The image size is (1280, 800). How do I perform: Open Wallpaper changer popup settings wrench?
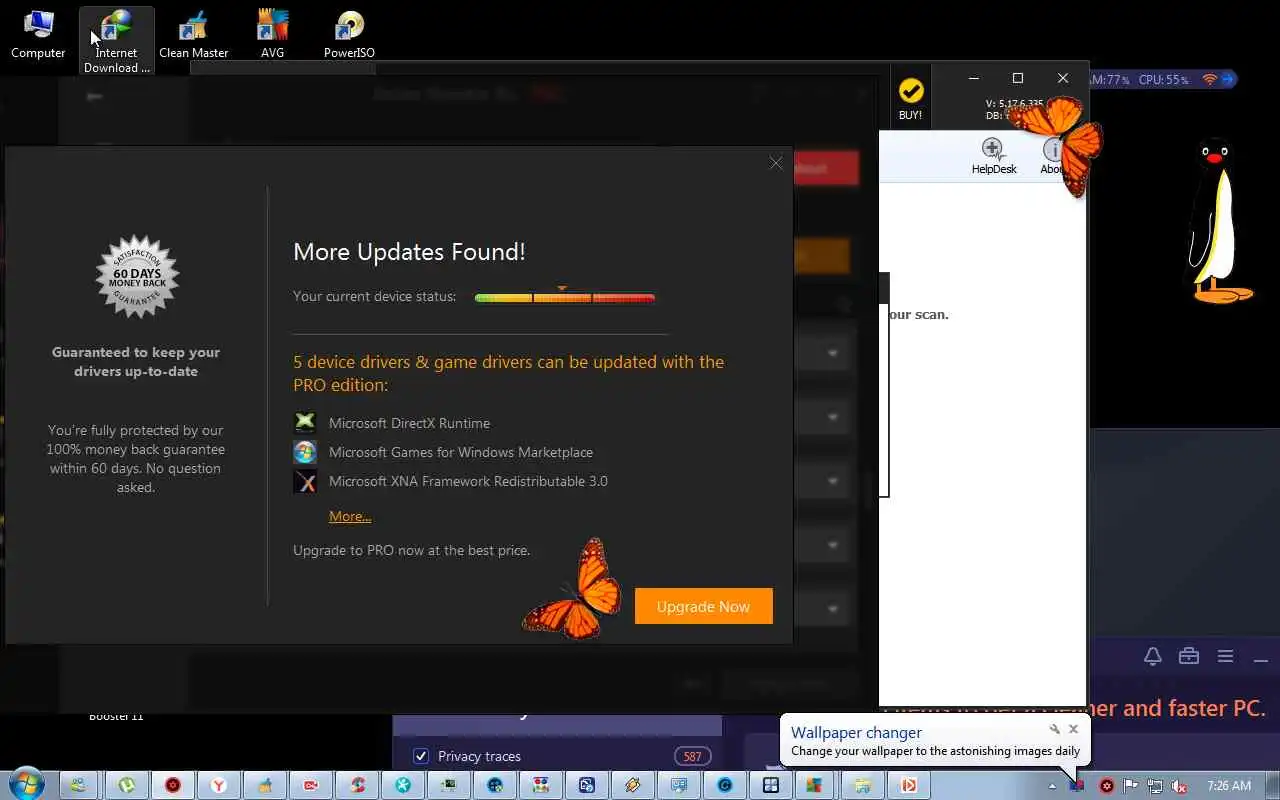tap(1054, 729)
